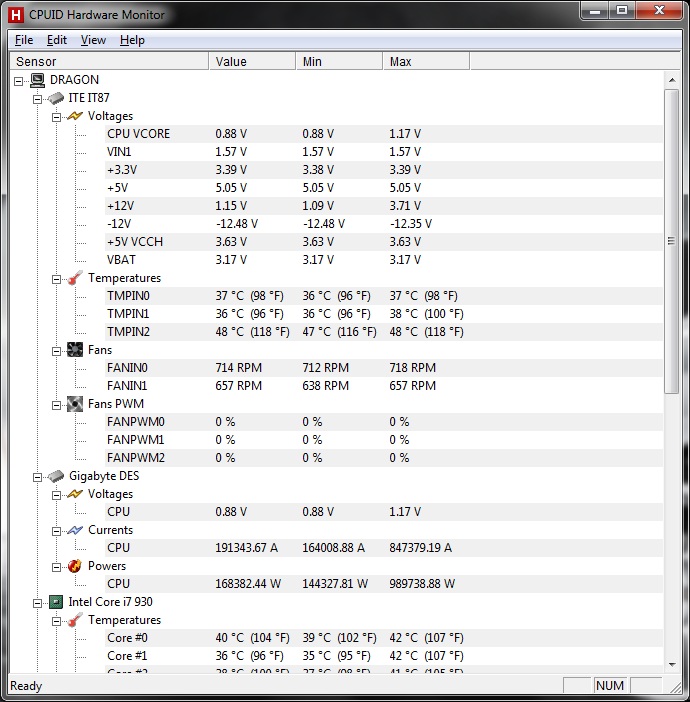Select the FANPWM1 row
Image resolution: width=690 pixels, height=702 pixels.
tap(384, 440)
